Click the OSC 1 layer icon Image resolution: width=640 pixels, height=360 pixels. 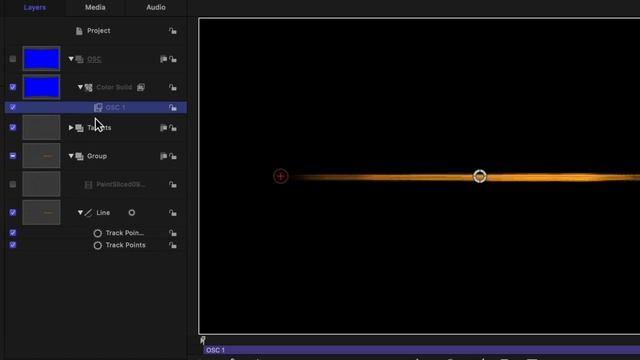pos(98,108)
